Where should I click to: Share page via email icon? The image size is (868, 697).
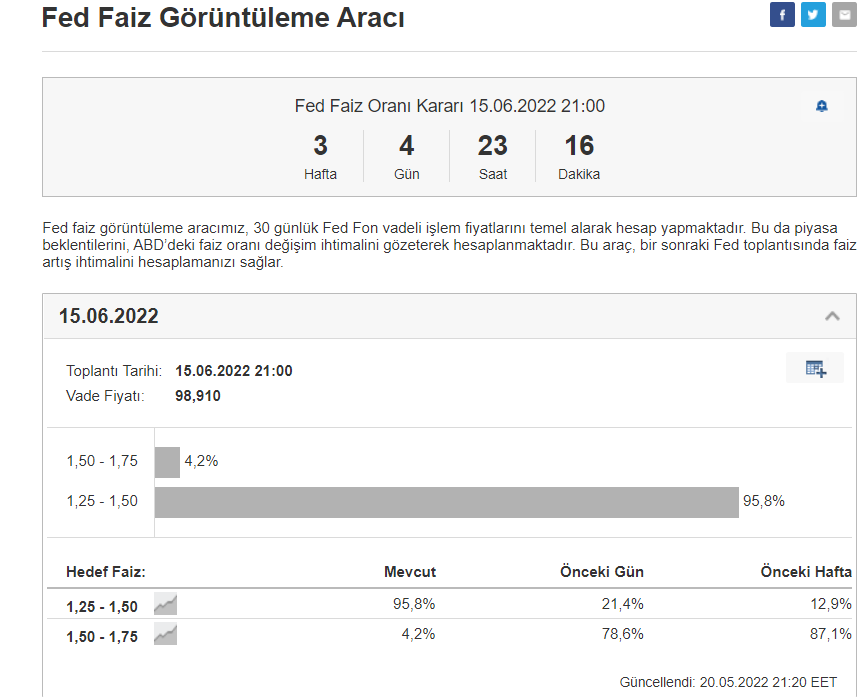(x=843, y=14)
